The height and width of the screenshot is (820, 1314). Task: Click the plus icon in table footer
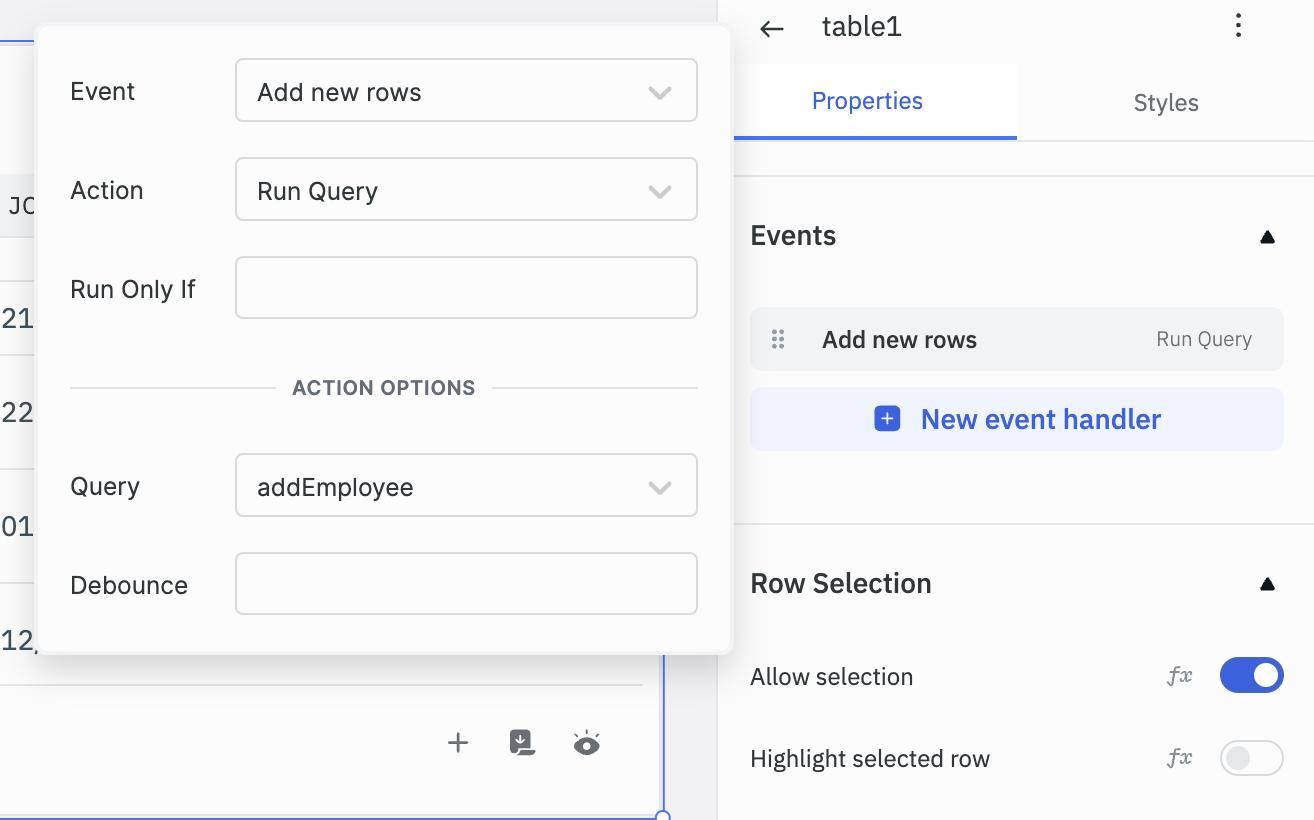[458, 742]
